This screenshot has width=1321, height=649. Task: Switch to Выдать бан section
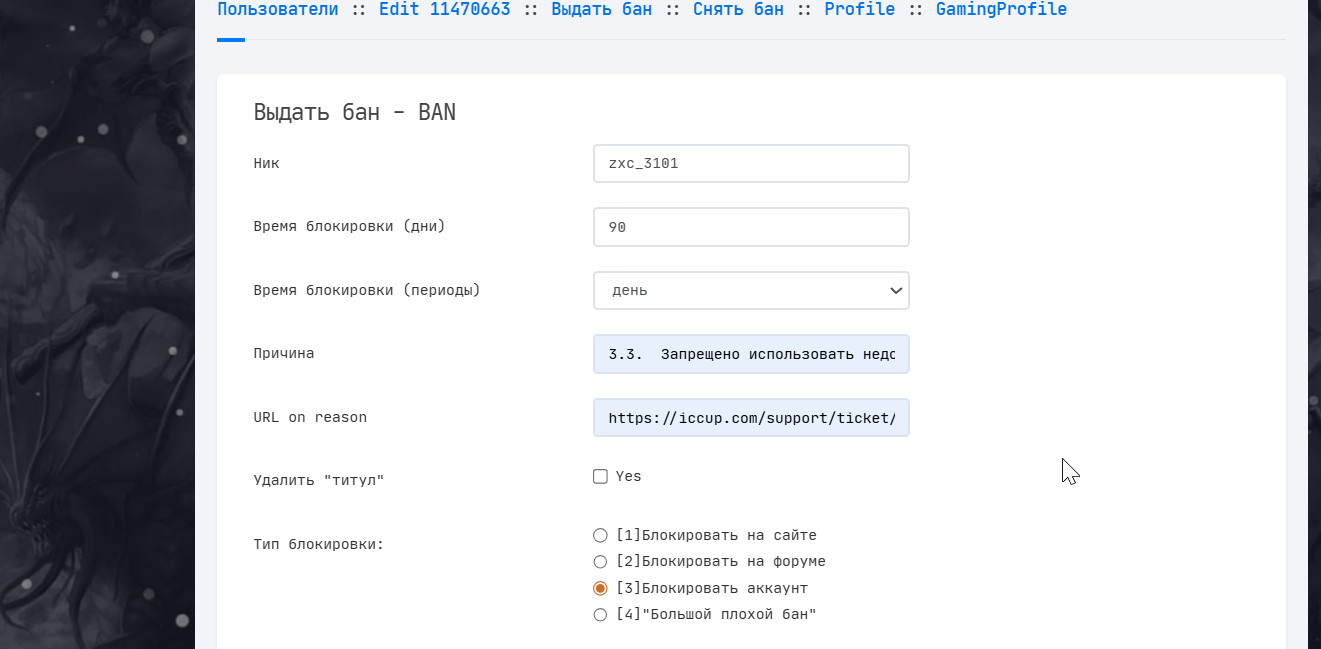pyautogui.click(x=601, y=10)
